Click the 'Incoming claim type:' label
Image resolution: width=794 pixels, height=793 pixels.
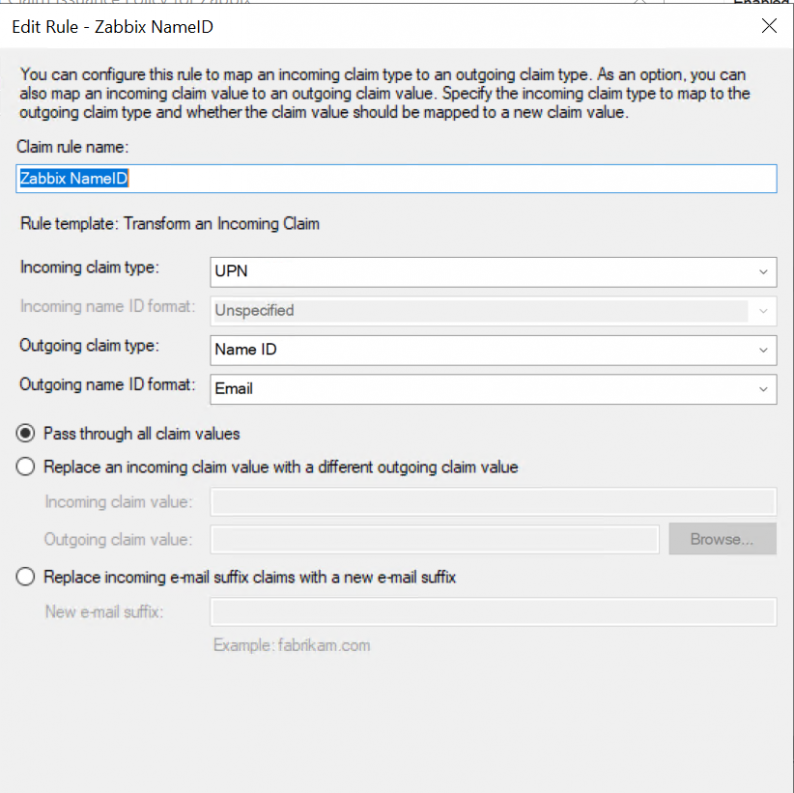click(x=90, y=267)
